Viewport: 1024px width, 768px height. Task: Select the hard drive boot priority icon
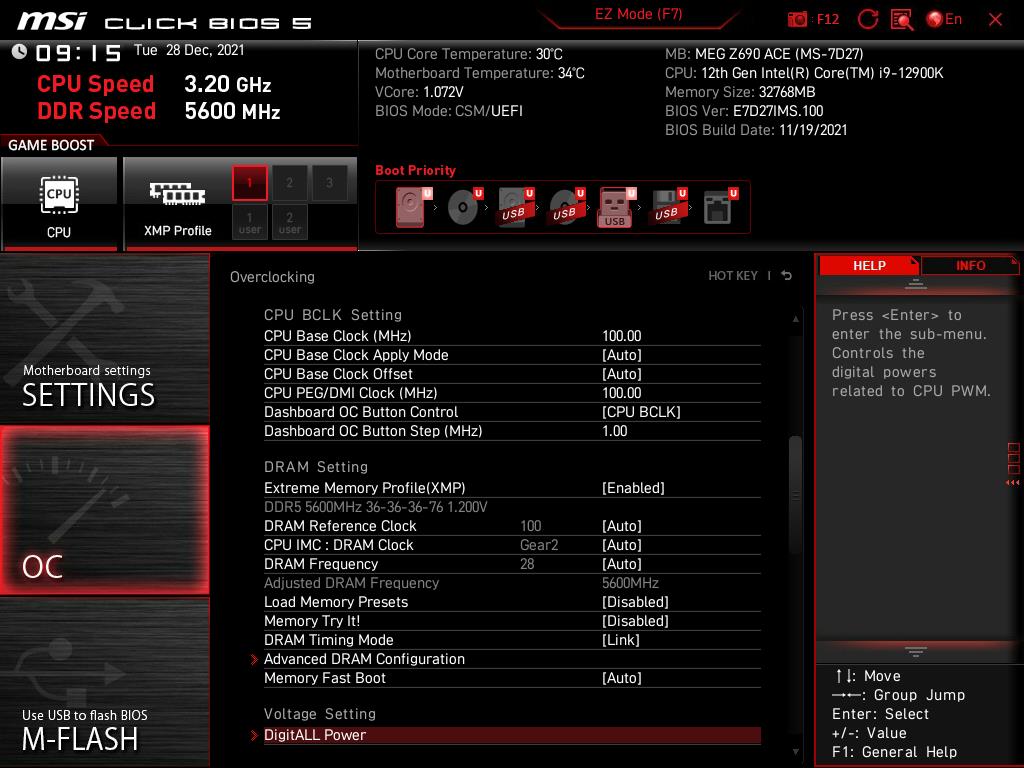tap(410, 208)
